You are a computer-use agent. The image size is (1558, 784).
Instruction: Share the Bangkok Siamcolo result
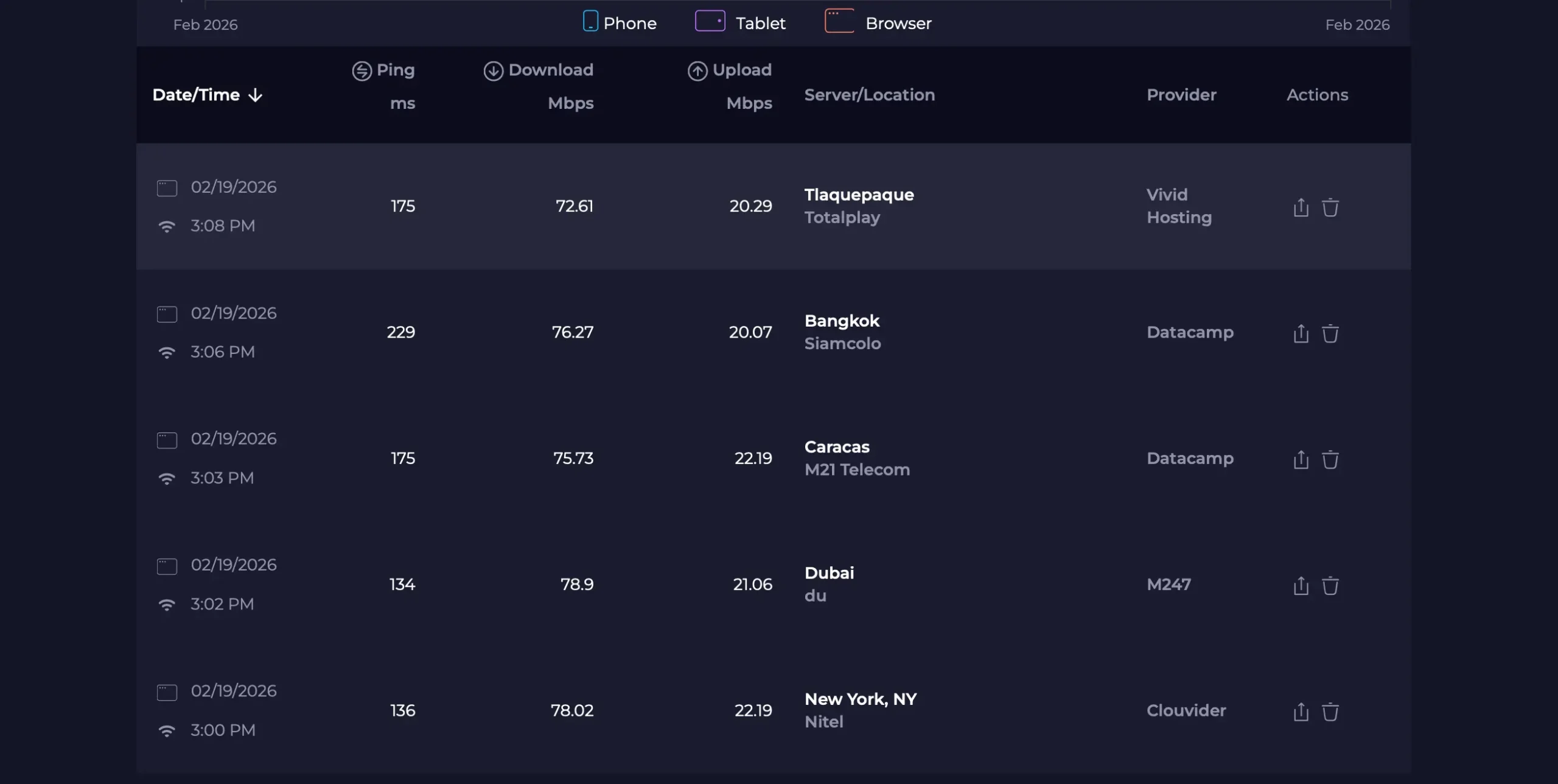click(1301, 333)
